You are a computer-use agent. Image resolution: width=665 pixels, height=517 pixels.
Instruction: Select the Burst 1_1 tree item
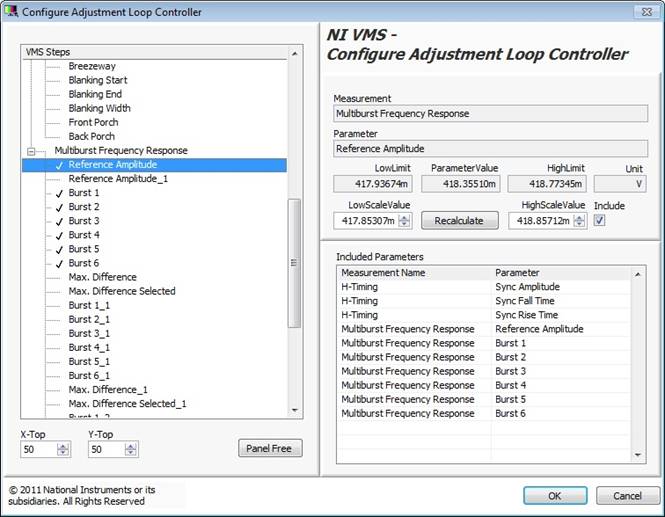click(89, 305)
